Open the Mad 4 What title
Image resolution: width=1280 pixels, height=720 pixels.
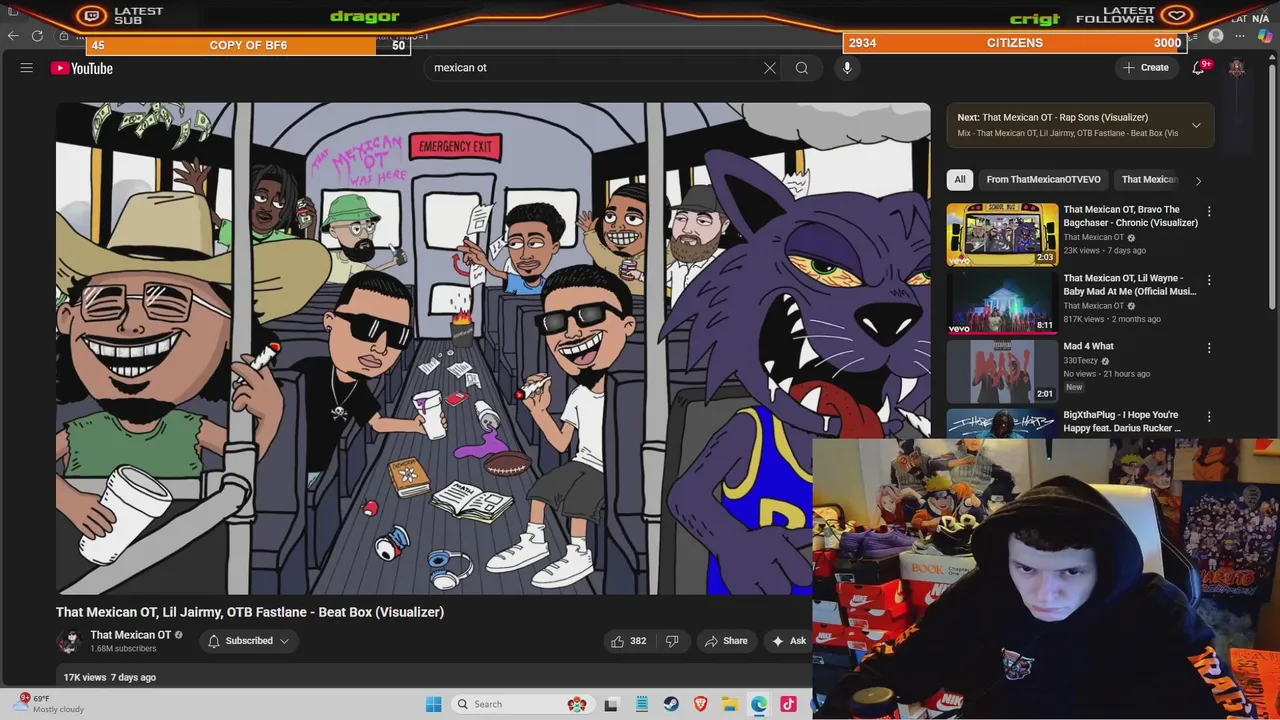pyautogui.click(x=1089, y=346)
